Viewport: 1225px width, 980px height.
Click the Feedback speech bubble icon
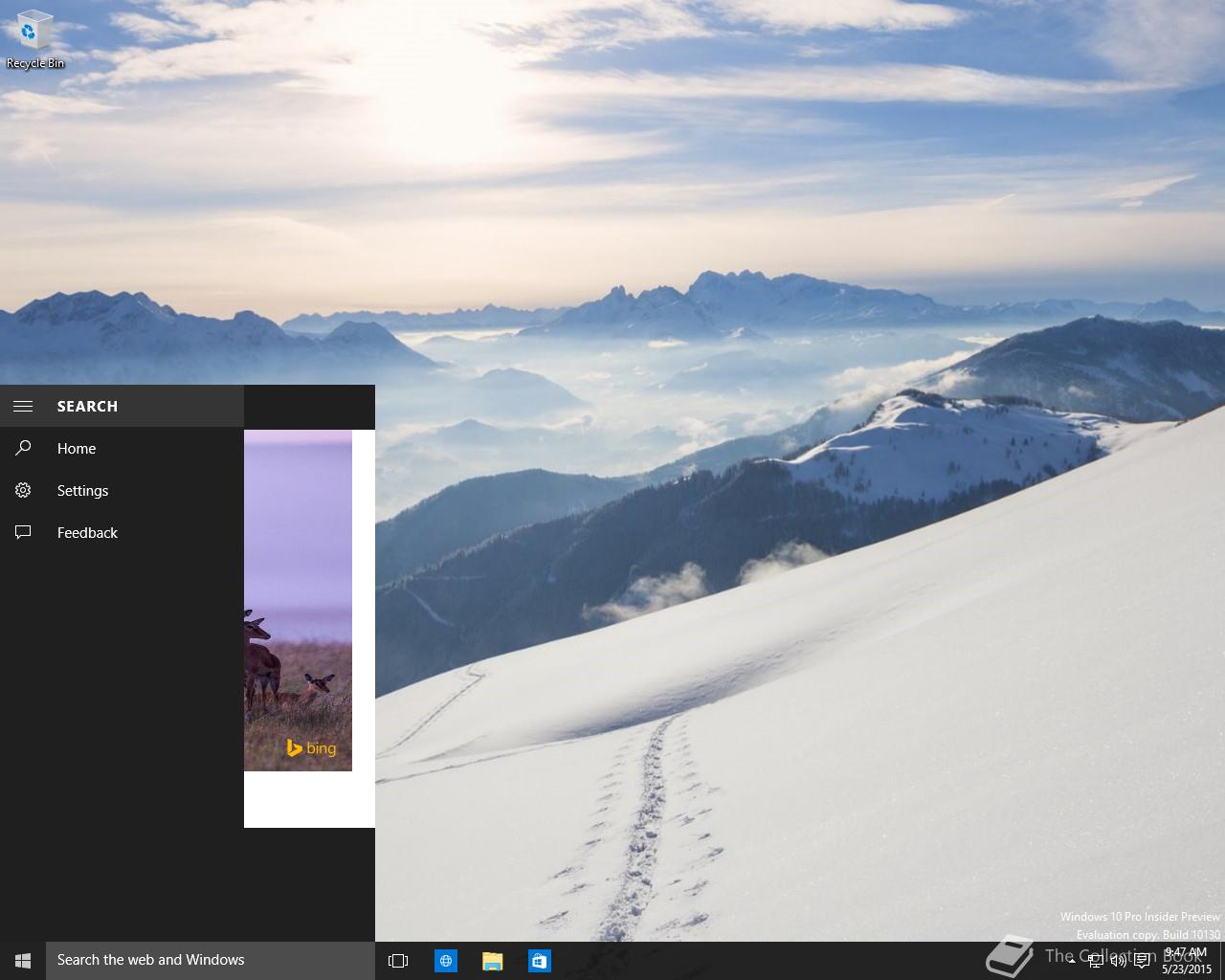coord(23,532)
